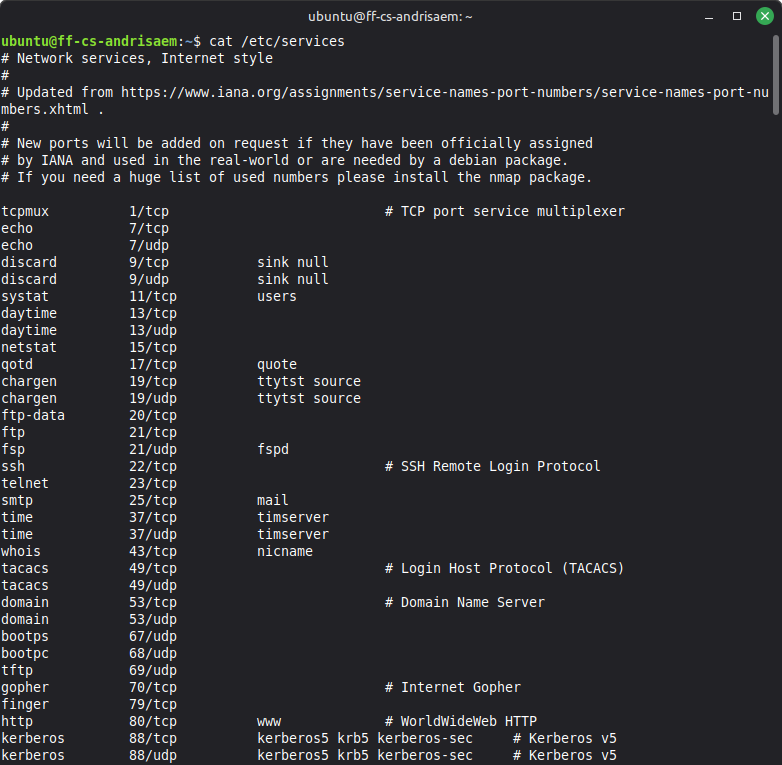Screen dimensions: 782x765
Task: Click 'bootps' service name
Action: 25,636
